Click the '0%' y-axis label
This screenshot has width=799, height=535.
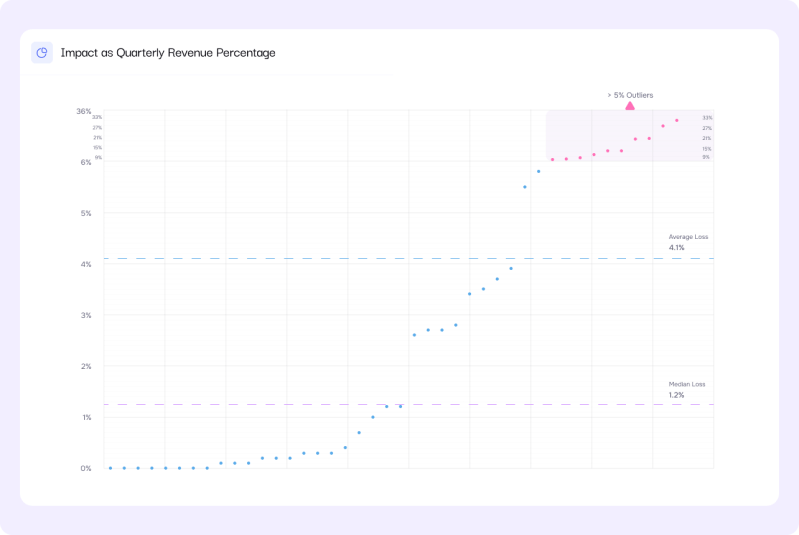(x=86, y=468)
